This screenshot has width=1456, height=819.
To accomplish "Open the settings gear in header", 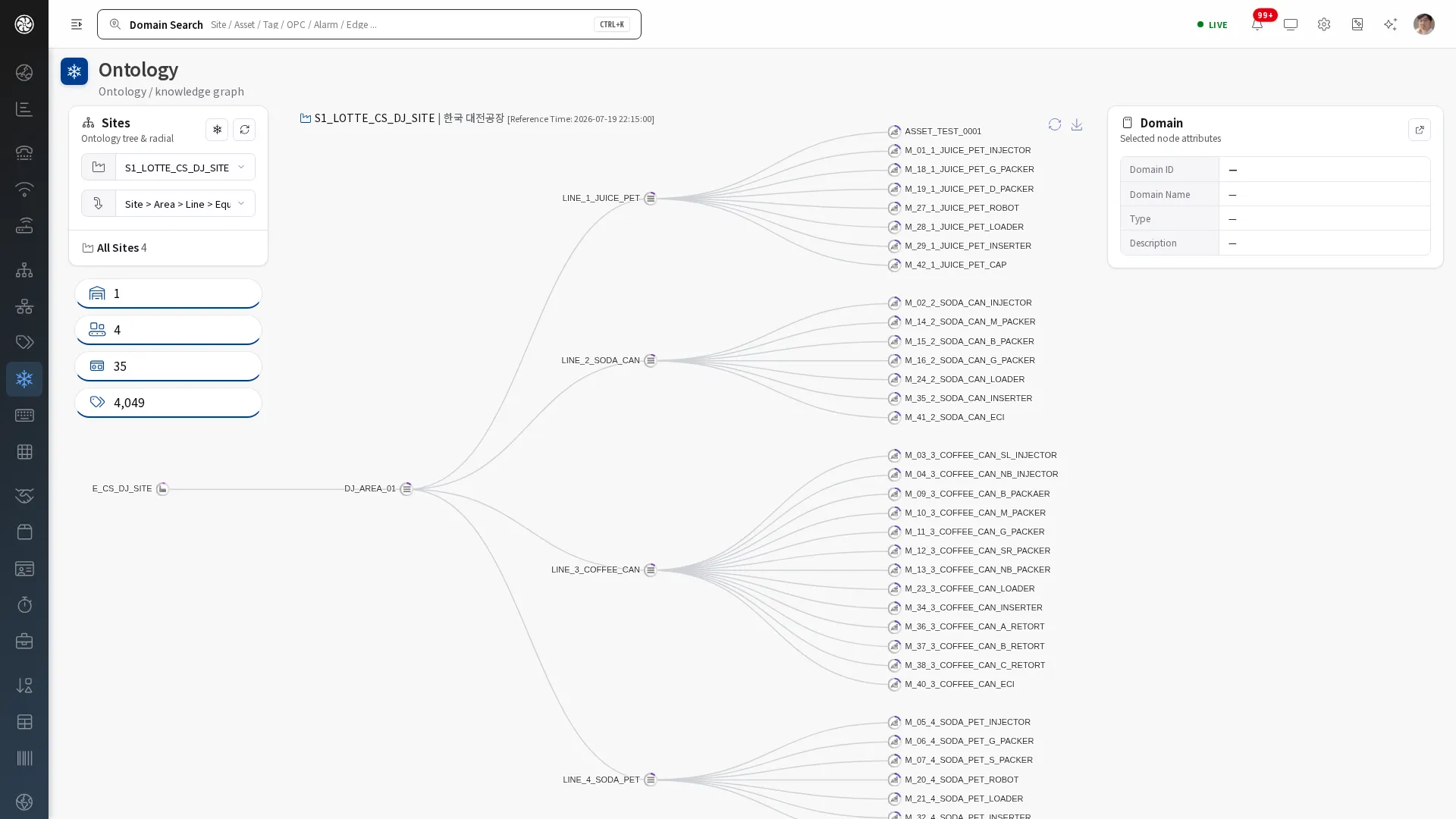I will (x=1324, y=24).
